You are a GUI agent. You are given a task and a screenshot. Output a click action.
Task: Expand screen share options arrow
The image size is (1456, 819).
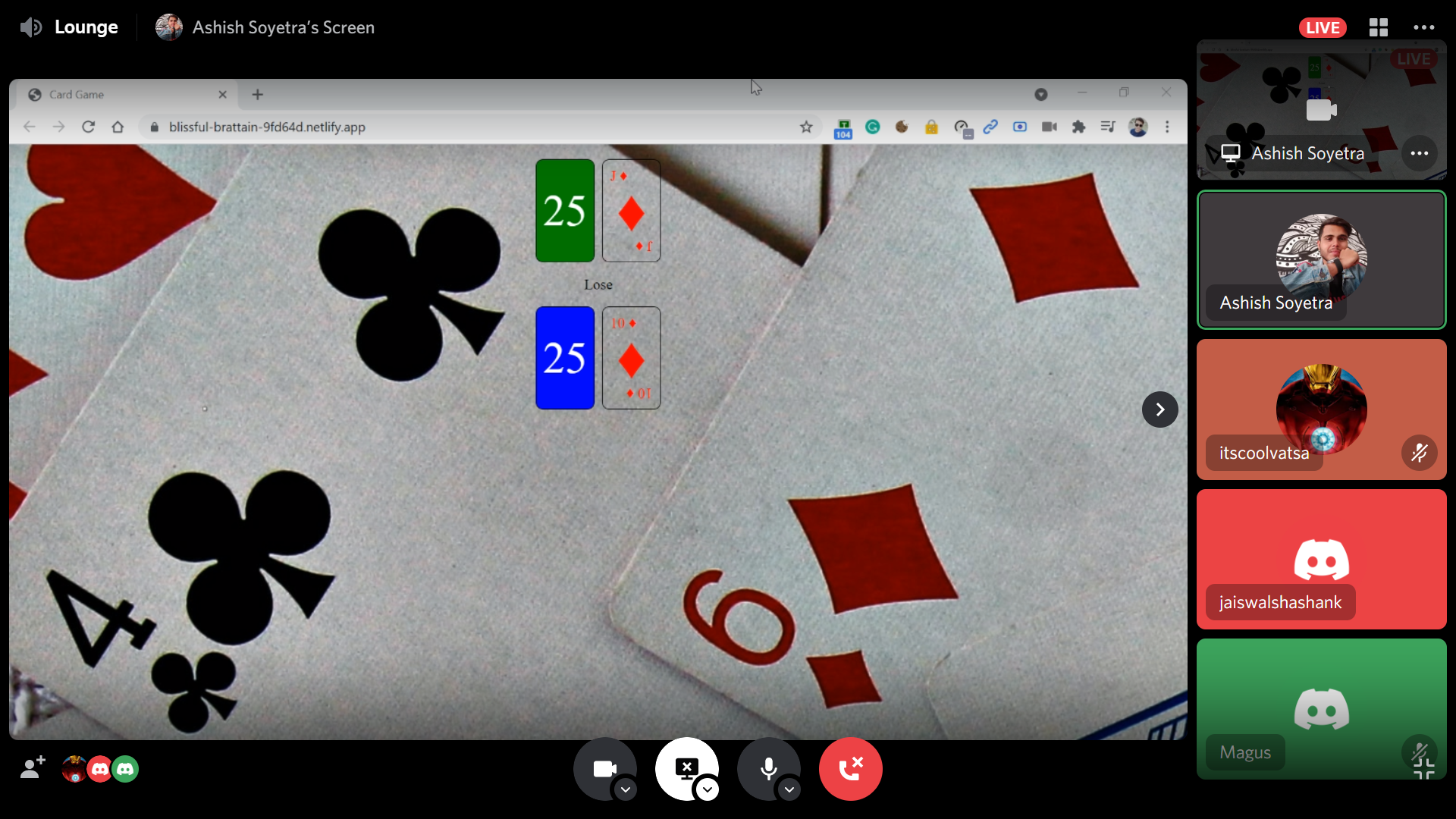click(x=708, y=789)
